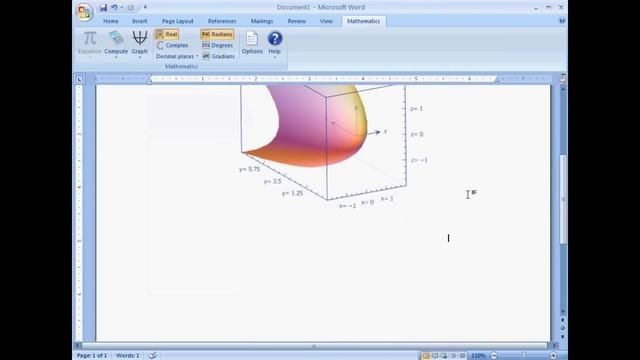
Task: Switch to Draft view
Action: pyautogui.click(x=462, y=356)
